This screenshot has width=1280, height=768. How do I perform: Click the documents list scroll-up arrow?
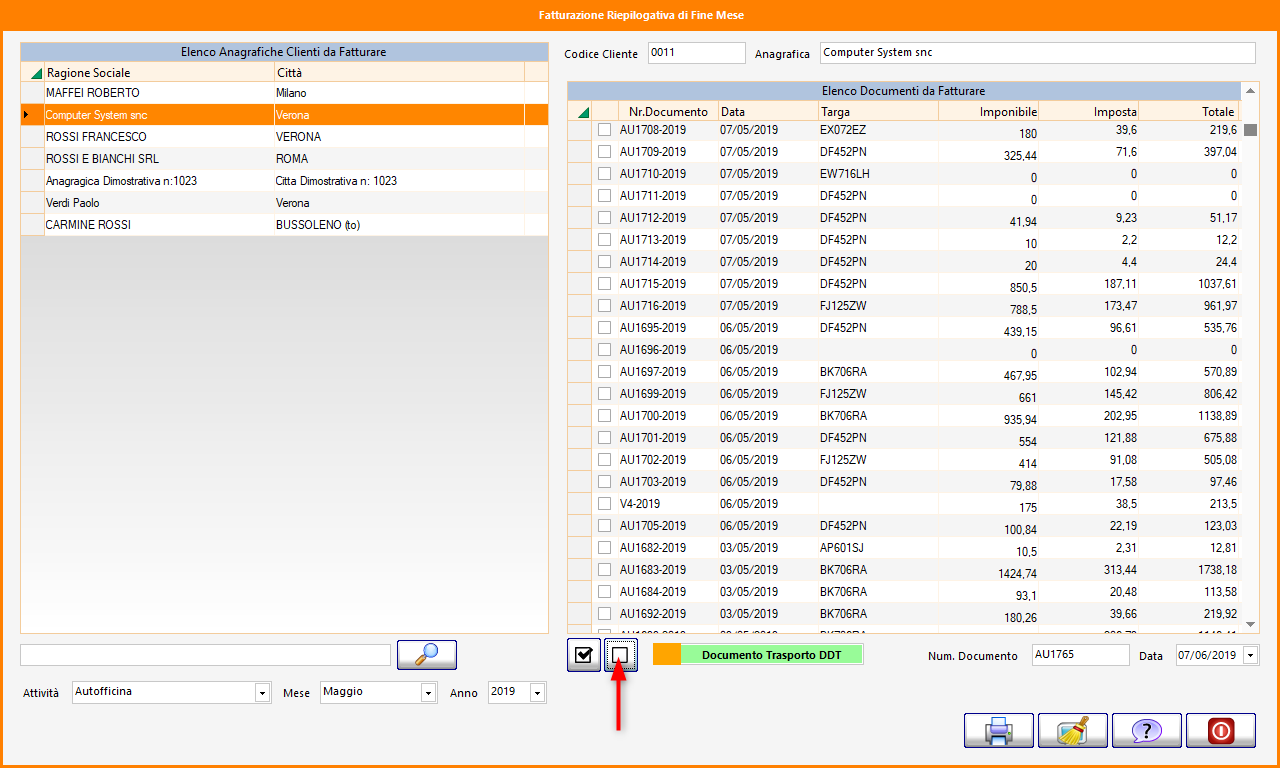point(1249,90)
